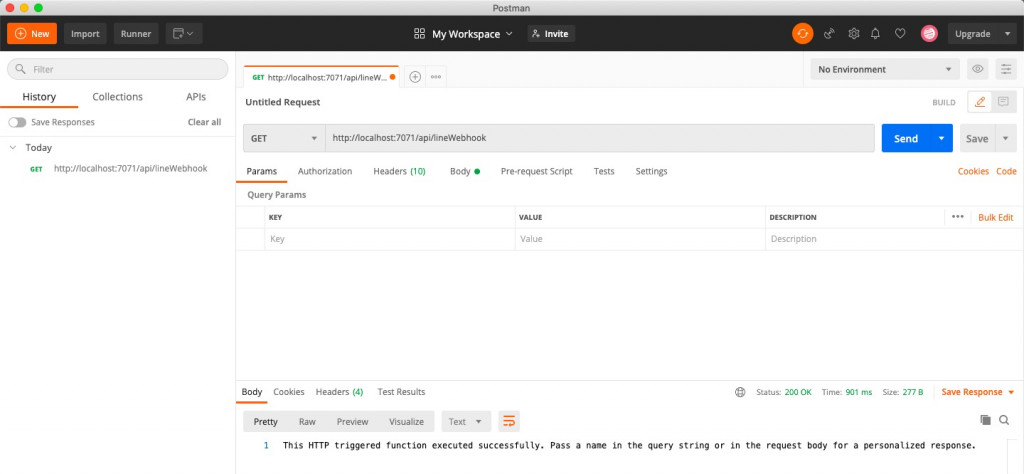
Task: Click the response network globe icon
Action: point(740,392)
